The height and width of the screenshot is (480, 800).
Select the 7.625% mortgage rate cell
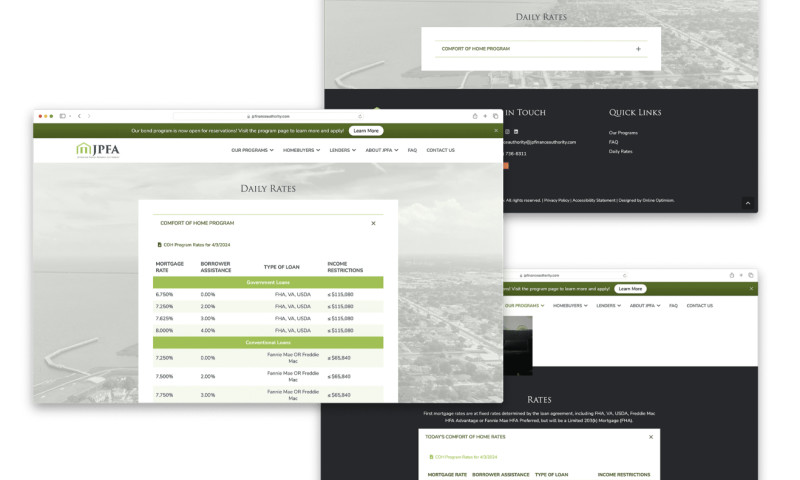[x=164, y=319]
